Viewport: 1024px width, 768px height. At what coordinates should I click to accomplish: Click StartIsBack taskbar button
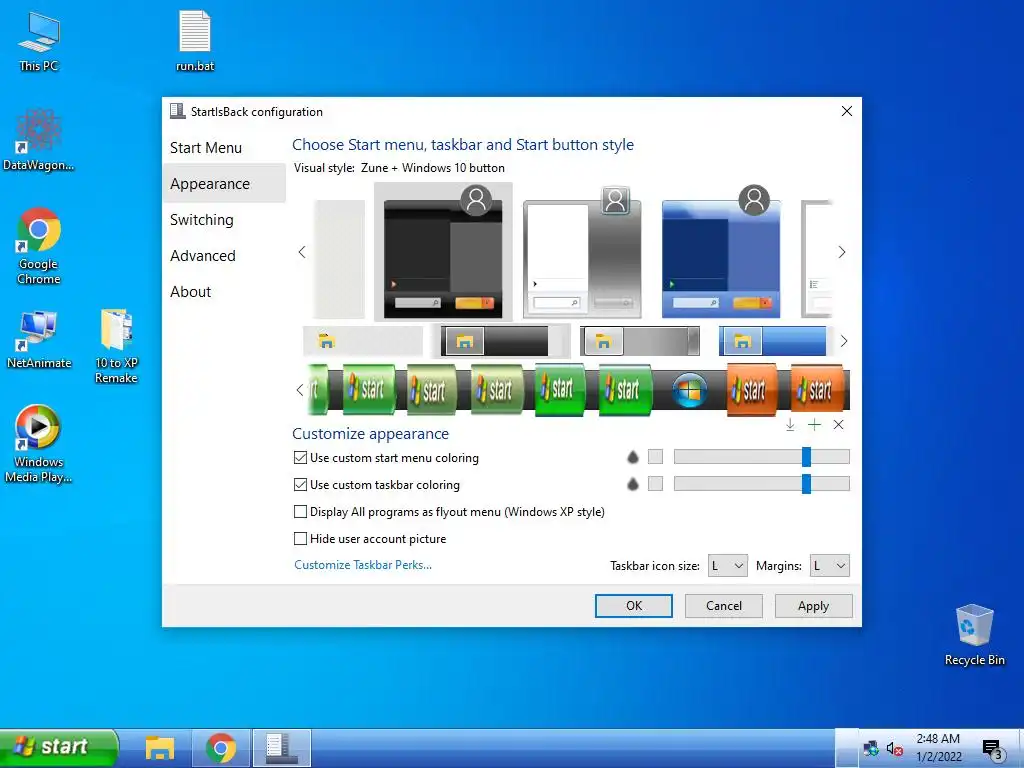click(281, 748)
